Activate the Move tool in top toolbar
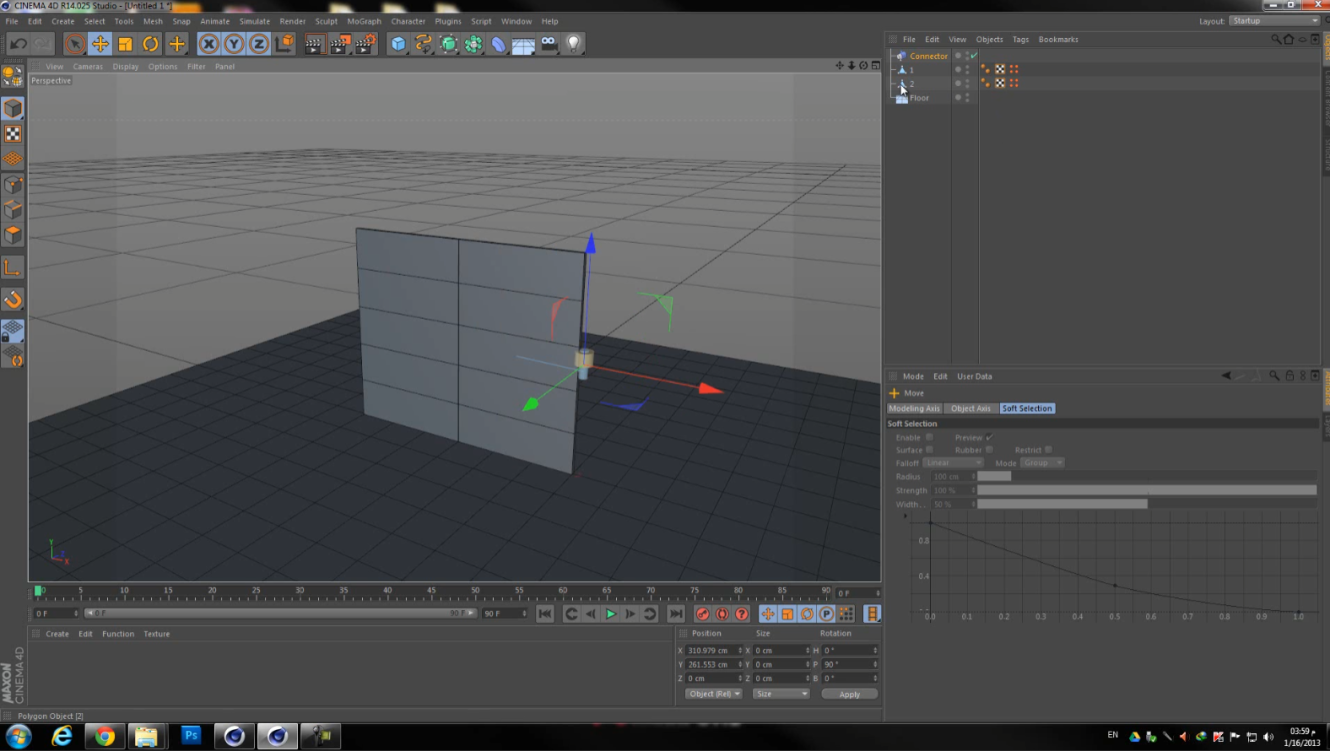 [100, 44]
